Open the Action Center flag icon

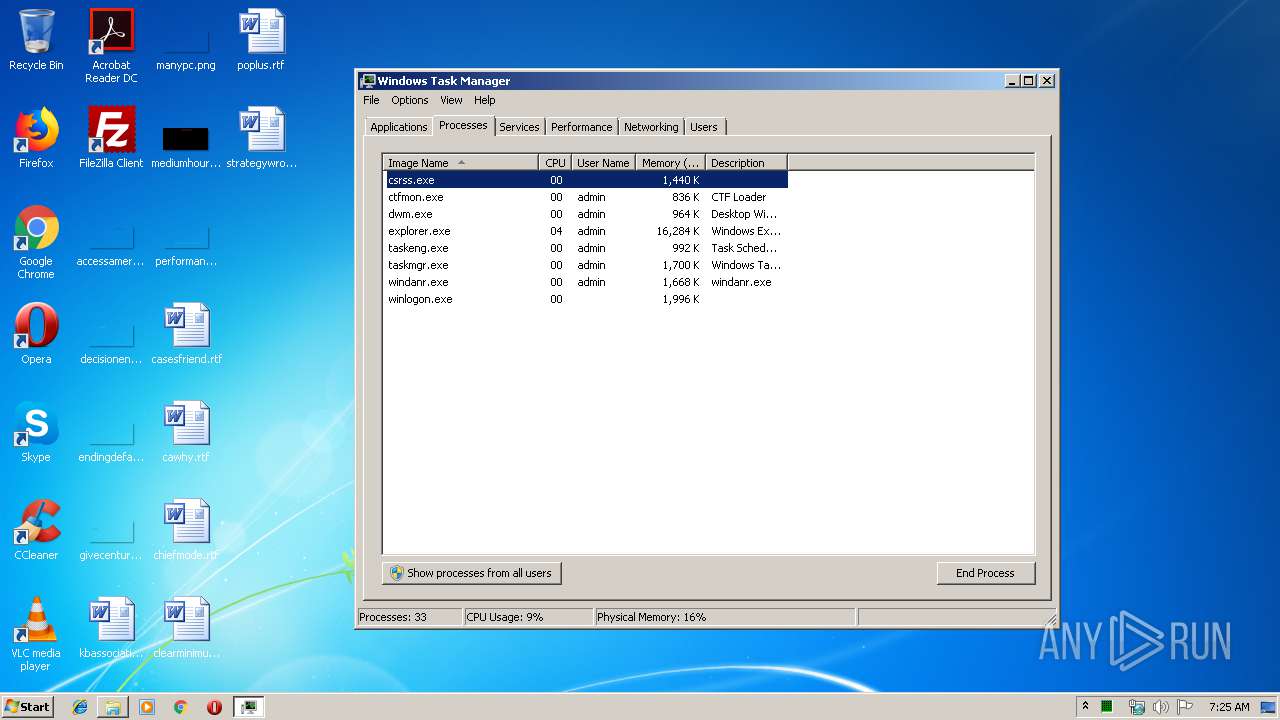pyautogui.click(x=1184, y=707)
